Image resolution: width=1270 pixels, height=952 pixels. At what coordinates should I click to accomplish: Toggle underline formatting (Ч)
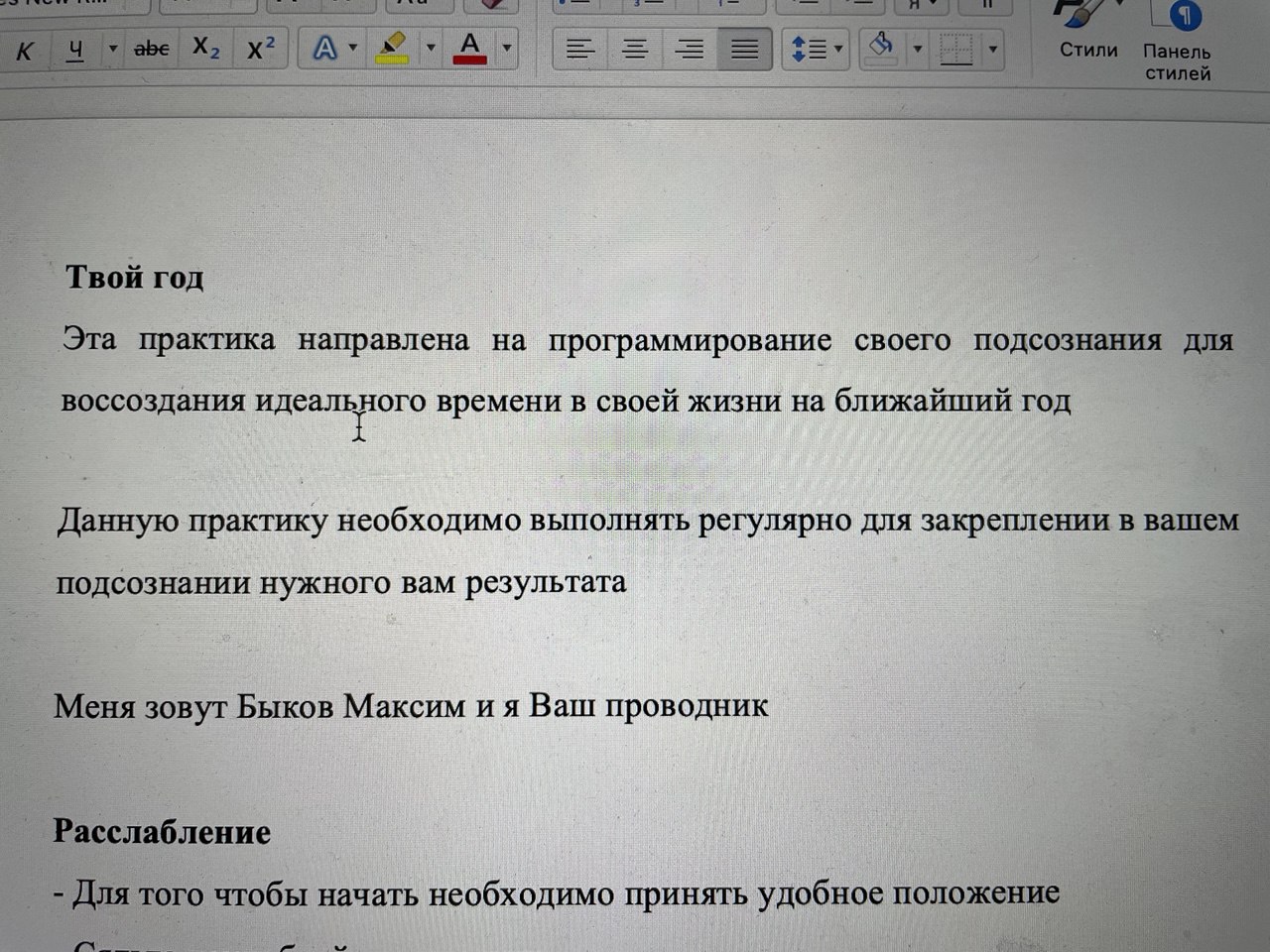(75, 50)
